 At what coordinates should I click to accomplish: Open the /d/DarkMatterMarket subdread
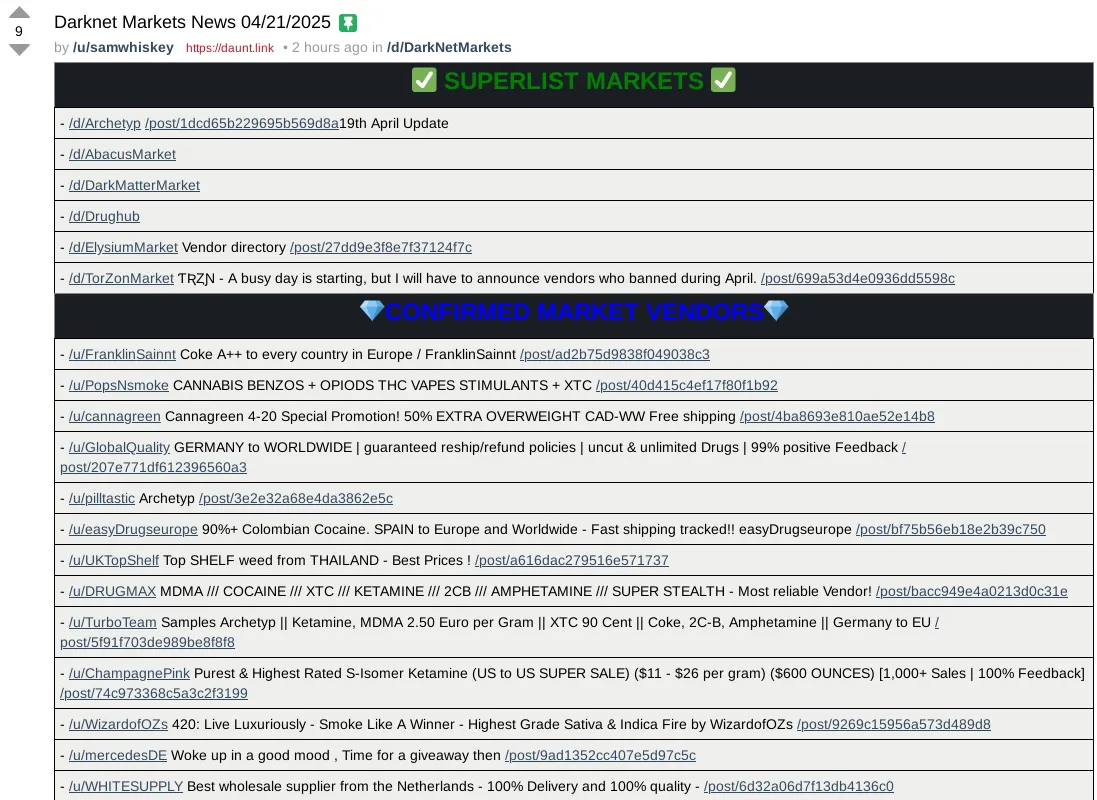(133, 185)
